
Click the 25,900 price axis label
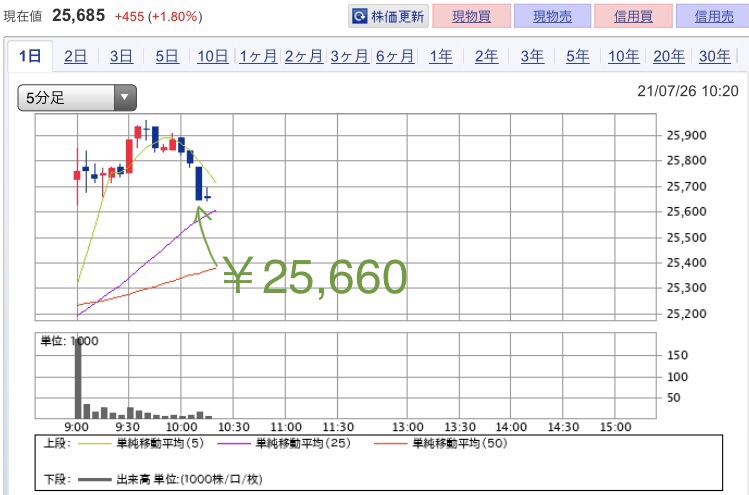(x=686, y=135)
